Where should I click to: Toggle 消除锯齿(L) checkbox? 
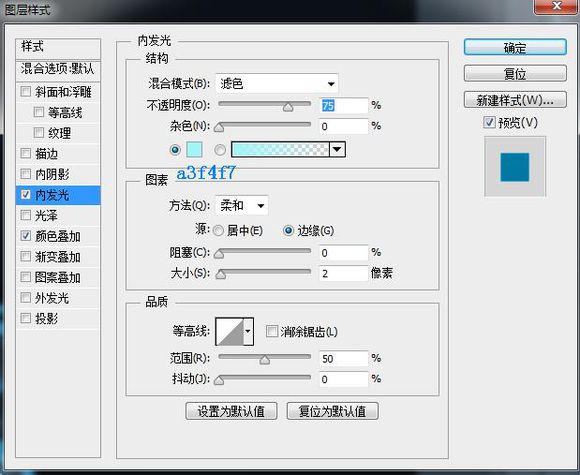(272, 331)
